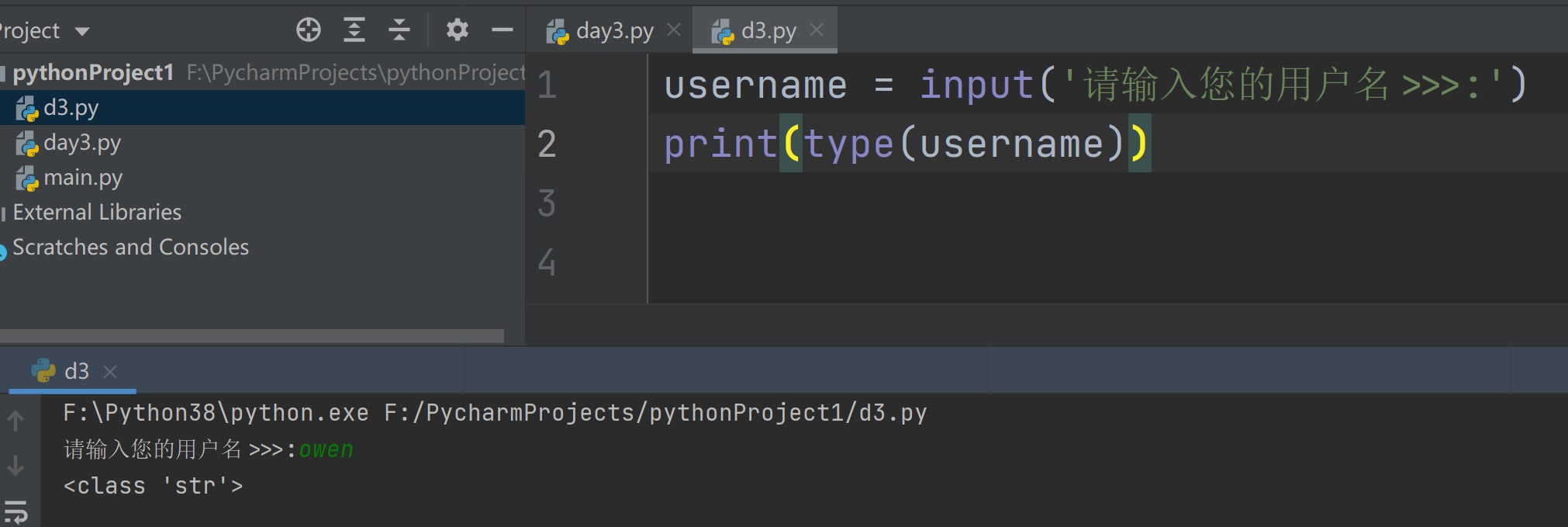Screen dimensions: 1568x527
Task: Open the Project view dropdown
Action: [82, 32]
